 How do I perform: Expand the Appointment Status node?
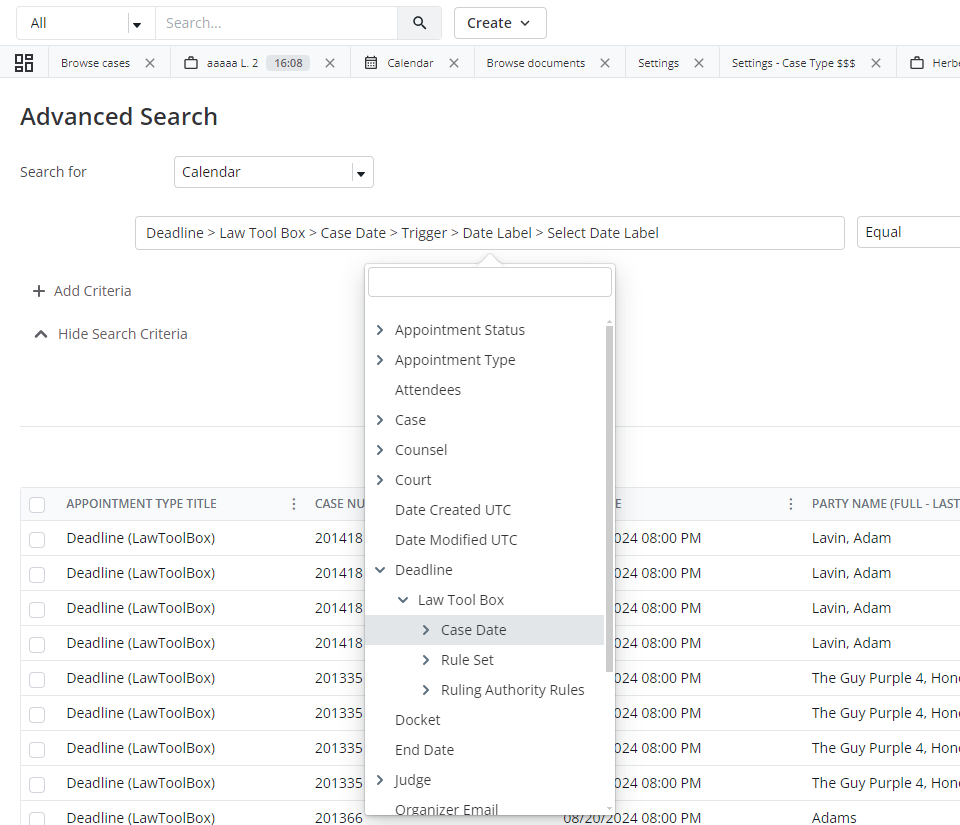(x=380, y=330)
